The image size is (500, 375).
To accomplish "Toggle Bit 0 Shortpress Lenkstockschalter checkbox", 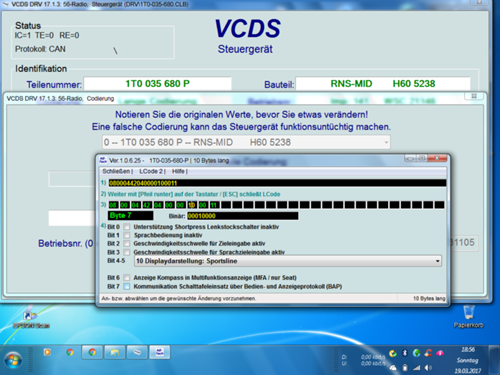I will 127,227.
